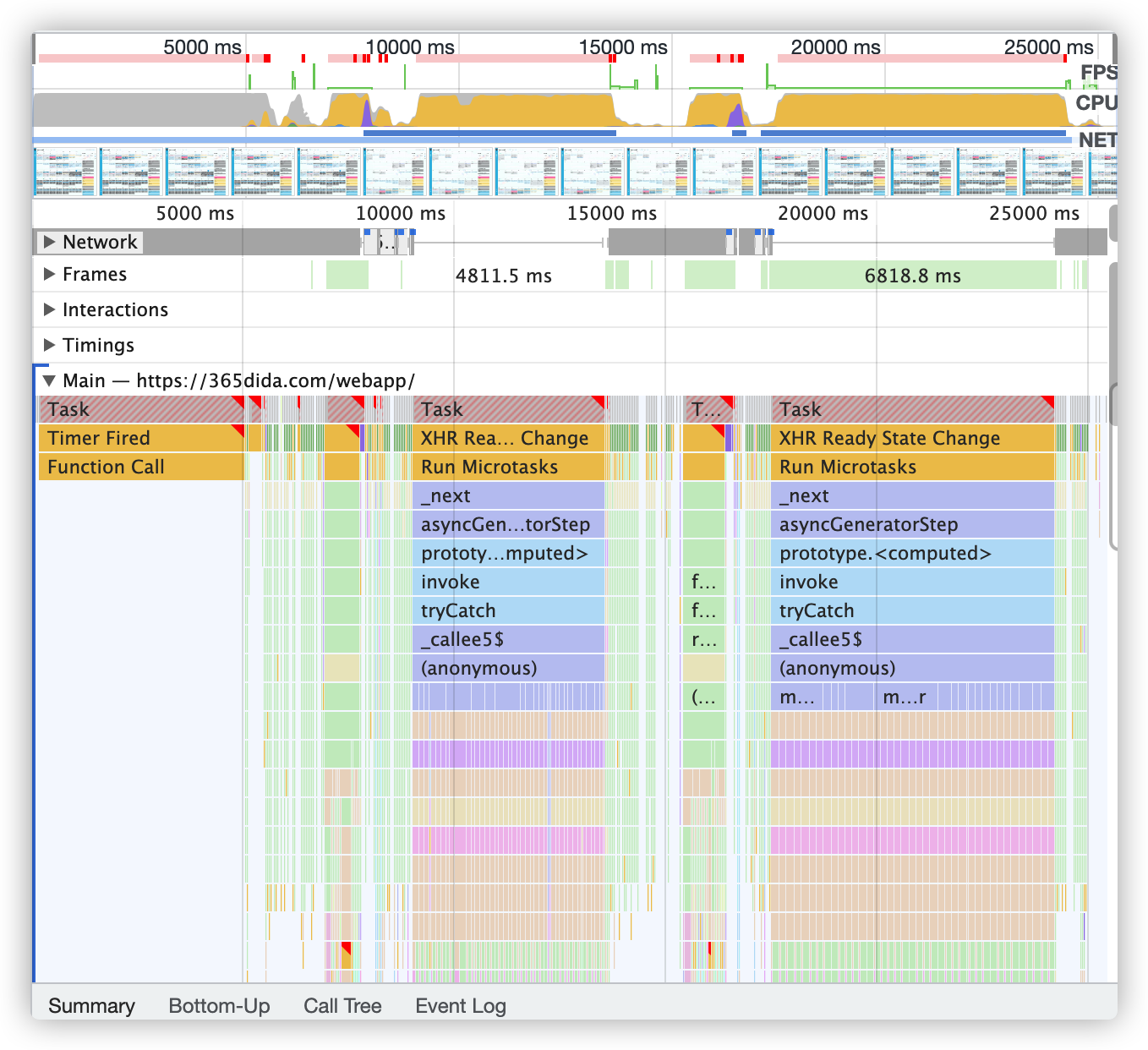This screenshot has height=1050, width=1148.
Task: Select the right 'tryCatch' block
Action: pyautogui.click(x=913, y=610)
